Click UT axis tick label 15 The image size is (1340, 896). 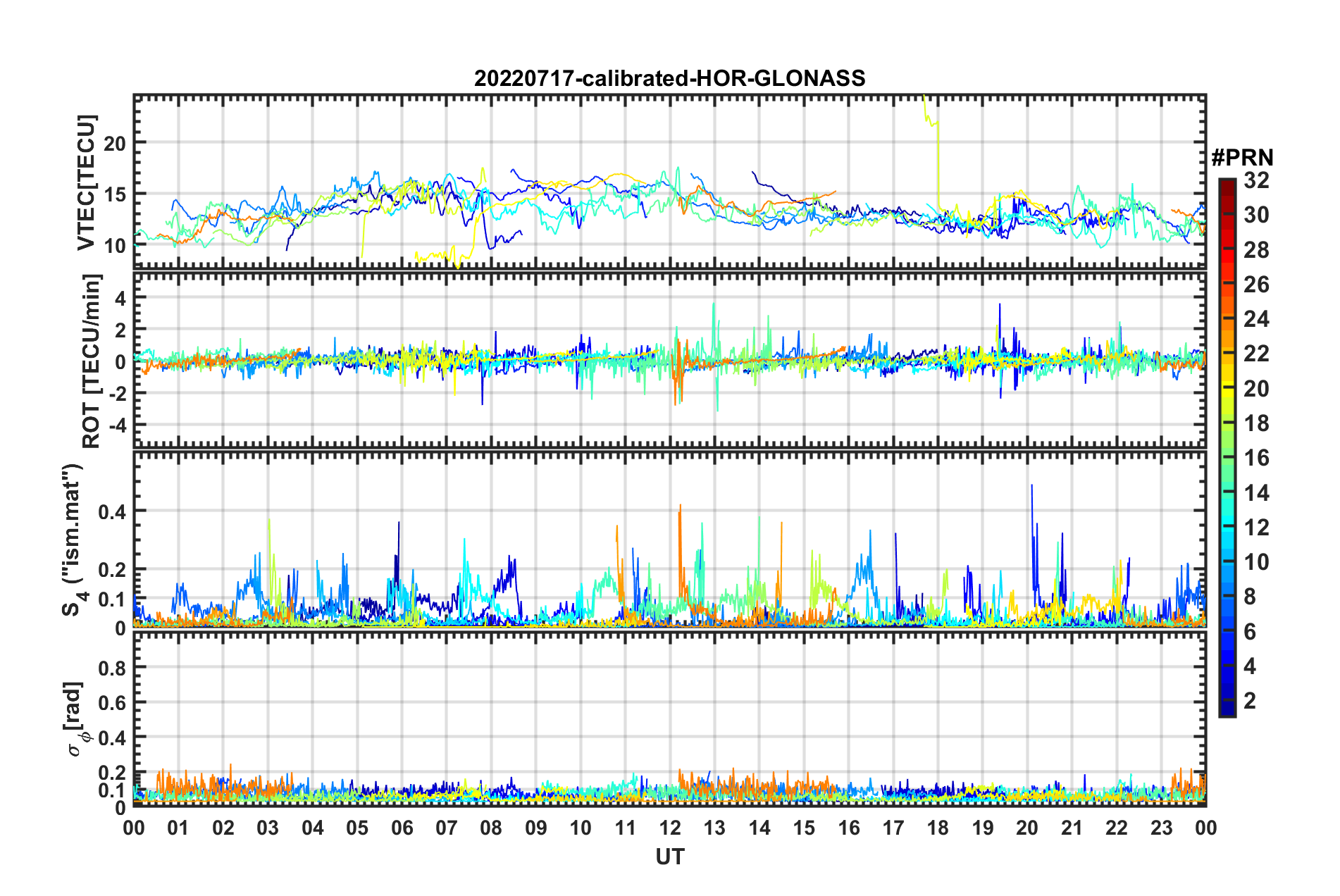(804, 828)
